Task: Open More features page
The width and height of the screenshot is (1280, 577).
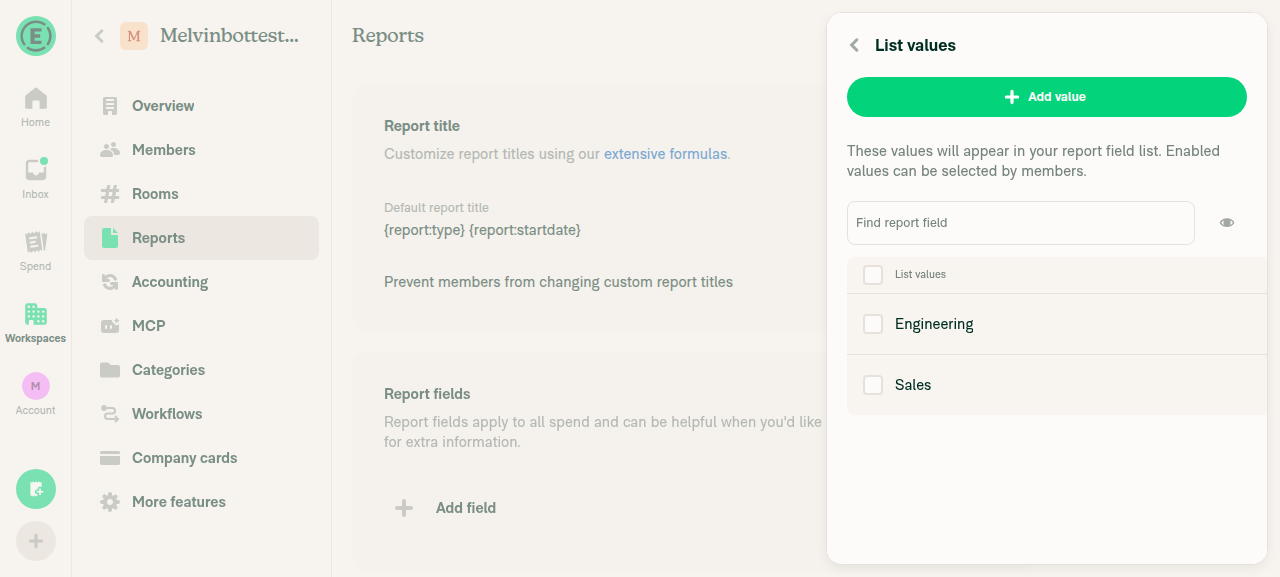Action: click(x=201, y=502)
